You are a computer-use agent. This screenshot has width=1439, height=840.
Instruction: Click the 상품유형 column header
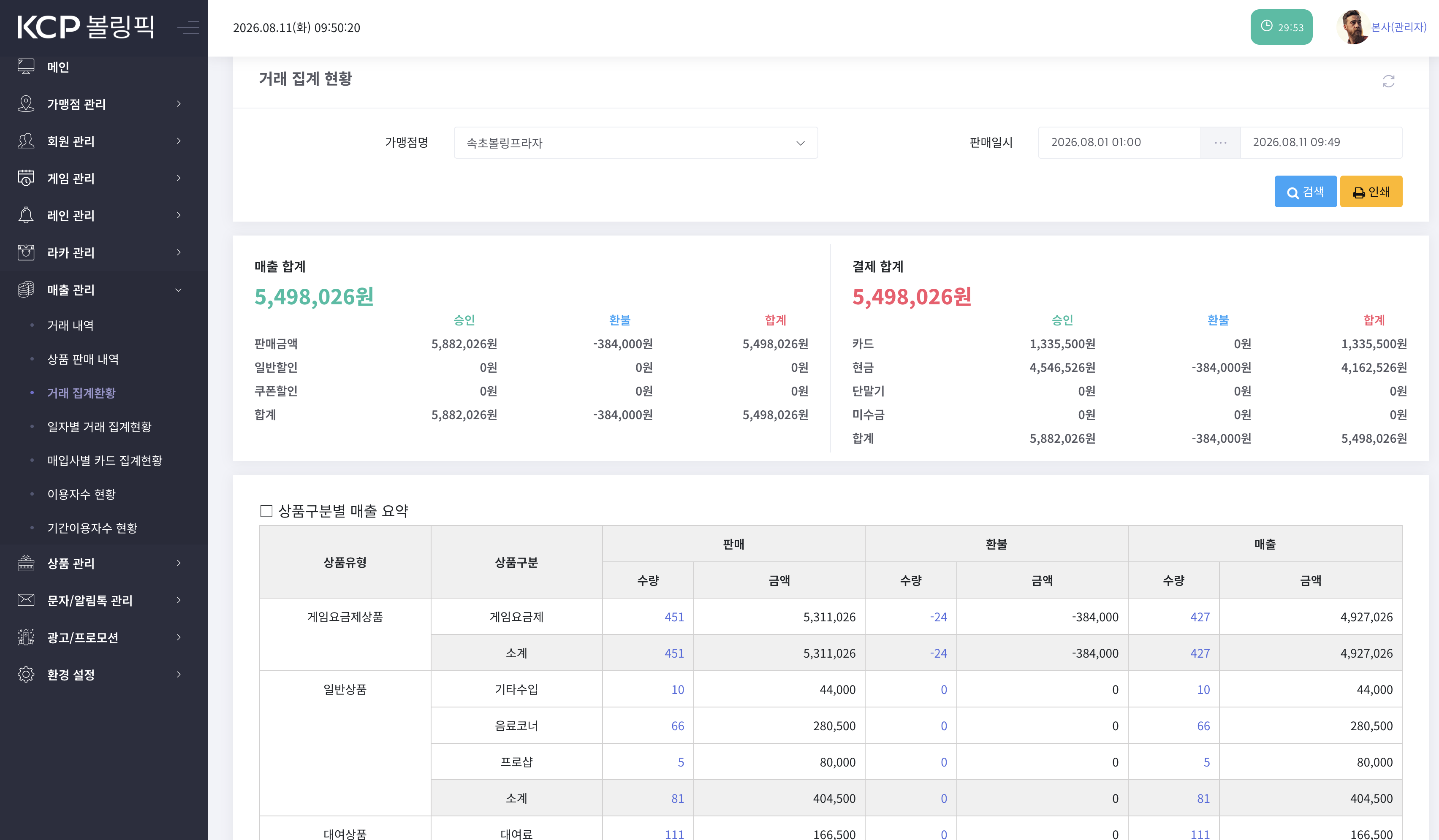[x=345, y=562]
